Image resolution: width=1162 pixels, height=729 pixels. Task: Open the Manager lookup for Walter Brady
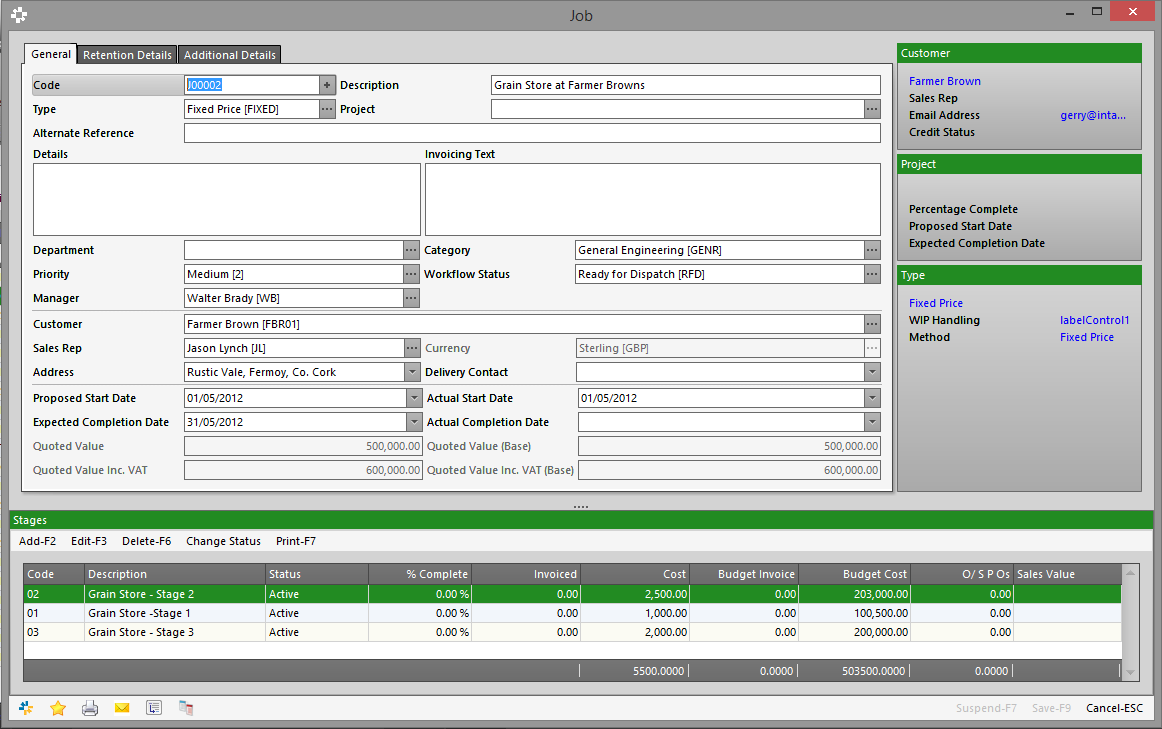[411, 297]
